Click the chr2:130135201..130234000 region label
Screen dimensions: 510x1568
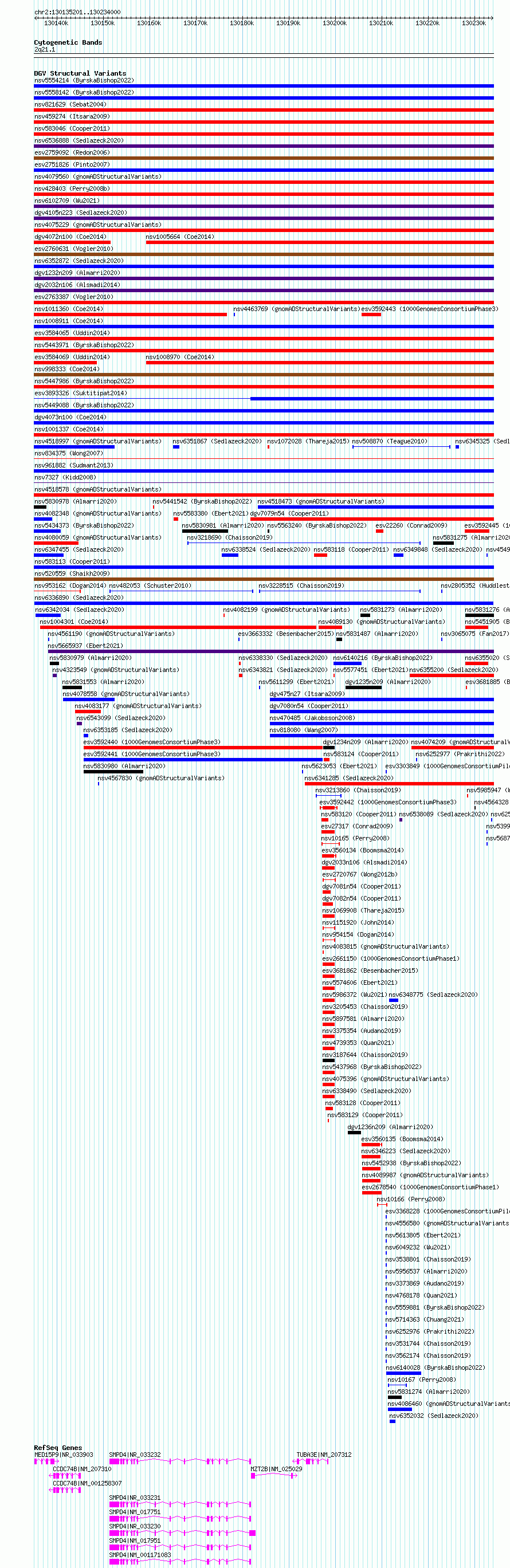click(77, 12)
